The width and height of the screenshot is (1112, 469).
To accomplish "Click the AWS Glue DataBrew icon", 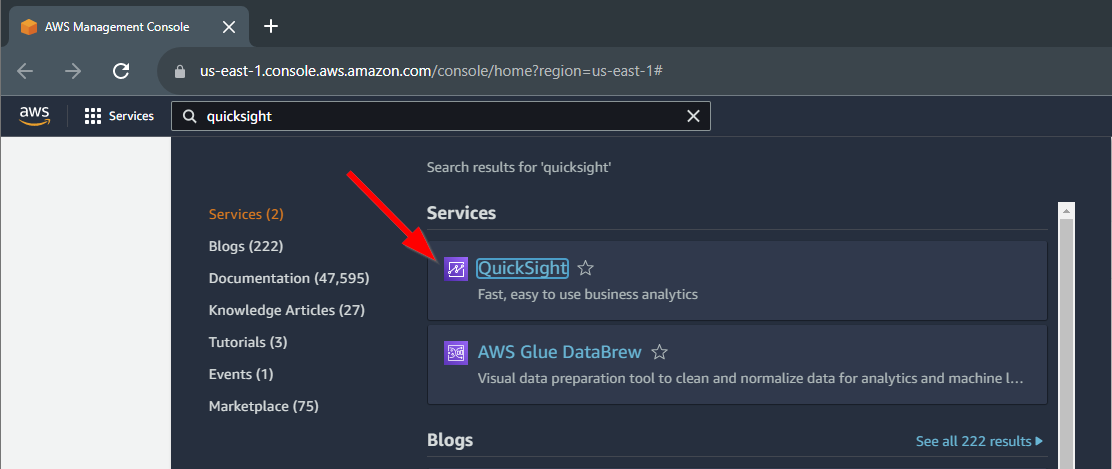I will tap(456, 353).
